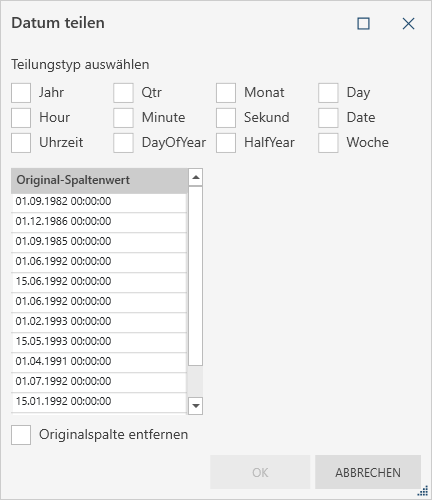Check the Qtr option
The height and width of the screenshot is (500, 432).
pos(123,93)
